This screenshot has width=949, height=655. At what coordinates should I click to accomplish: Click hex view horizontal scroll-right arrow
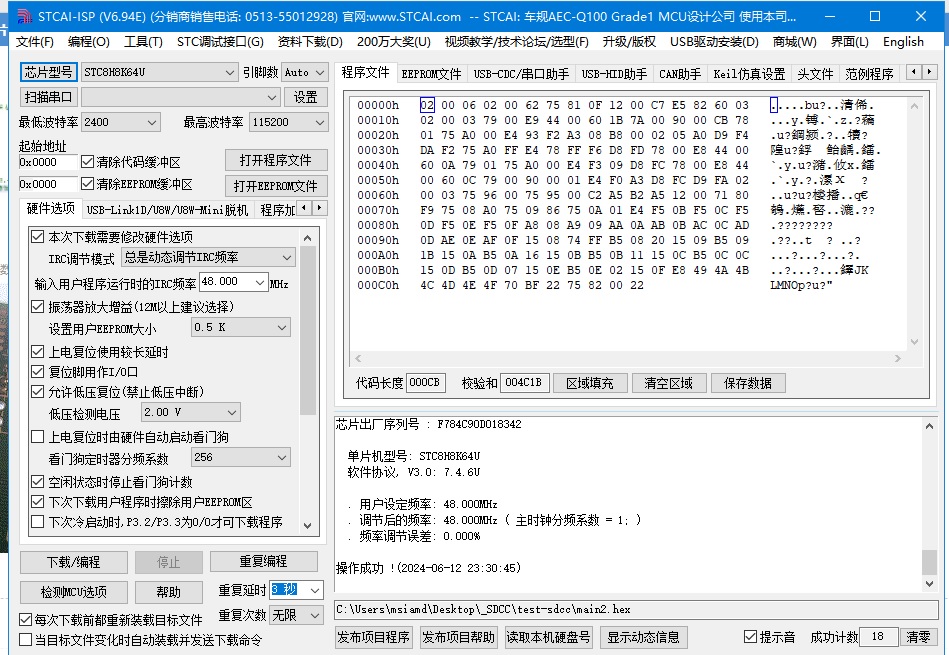click(898, 358)
